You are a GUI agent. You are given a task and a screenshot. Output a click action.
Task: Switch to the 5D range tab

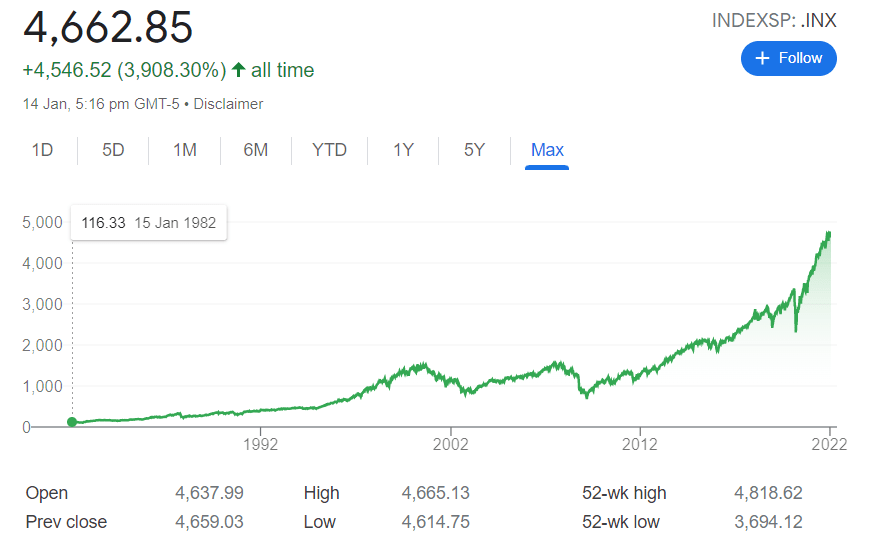tap(113, 150)
